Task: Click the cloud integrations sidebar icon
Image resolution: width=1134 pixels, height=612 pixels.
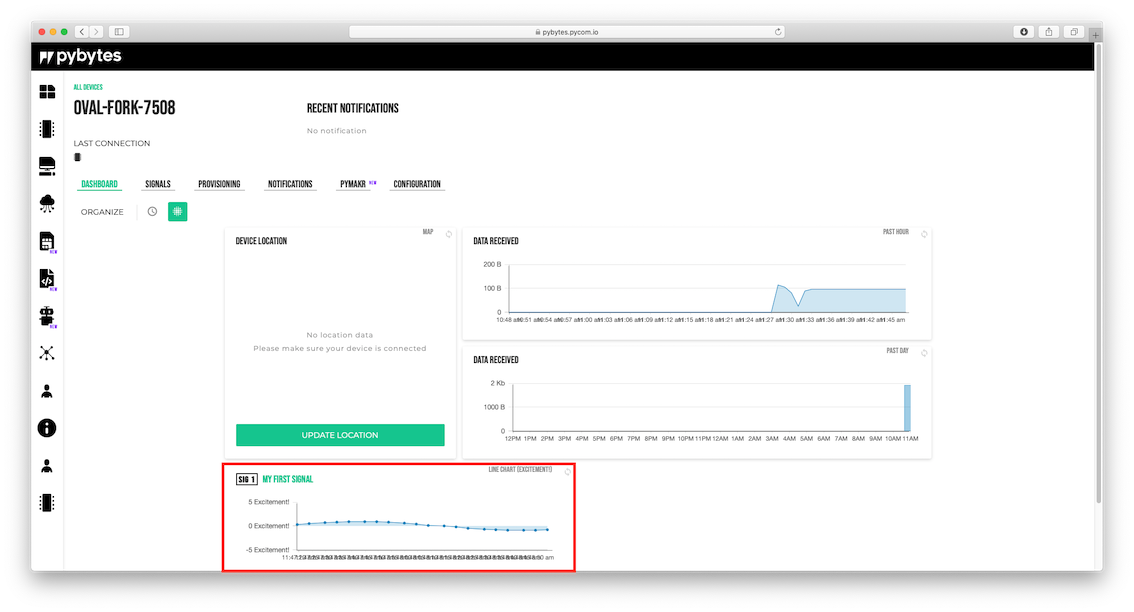Action: [47, 203]
